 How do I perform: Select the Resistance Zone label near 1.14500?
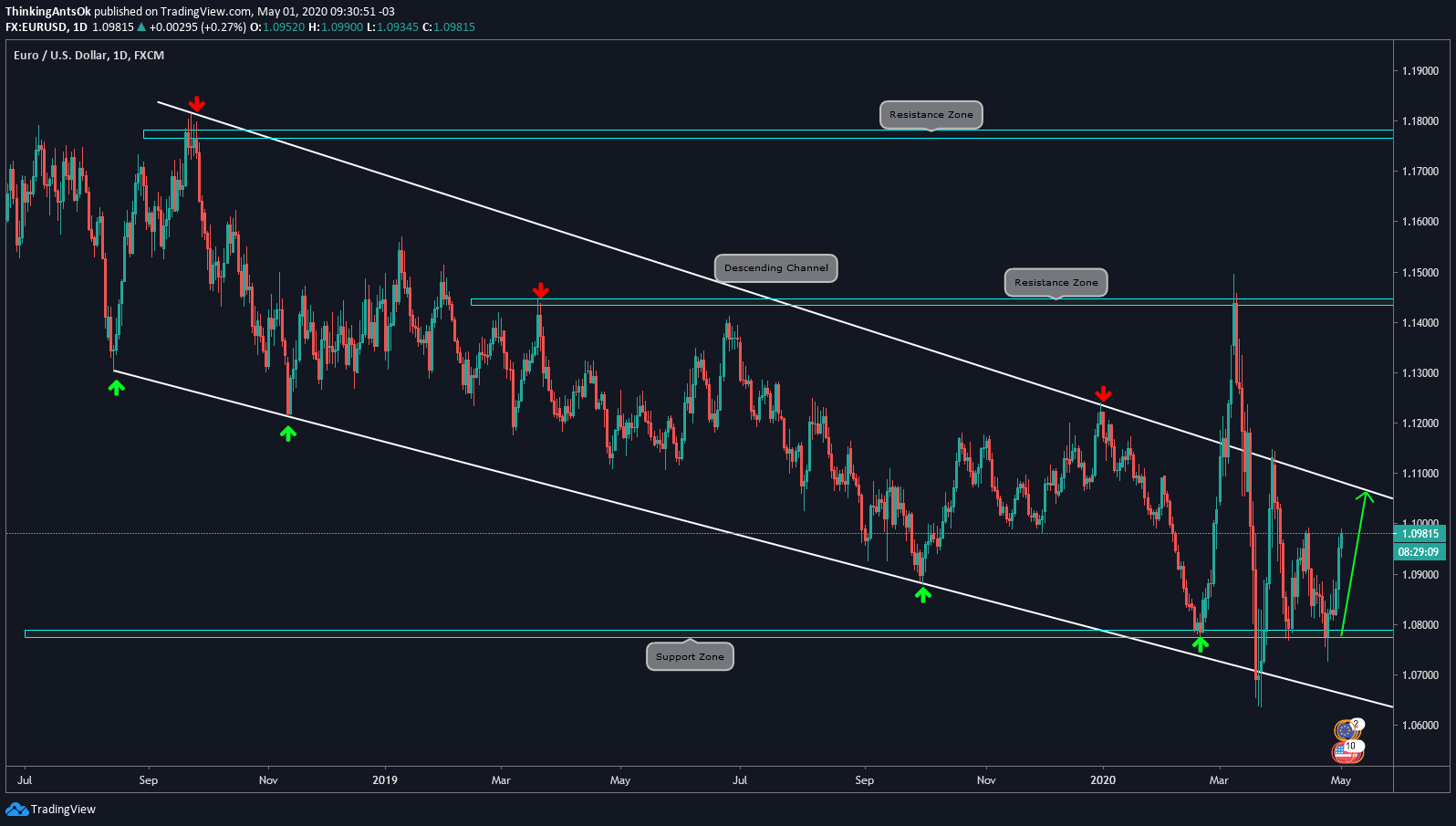click(1056, 283)
